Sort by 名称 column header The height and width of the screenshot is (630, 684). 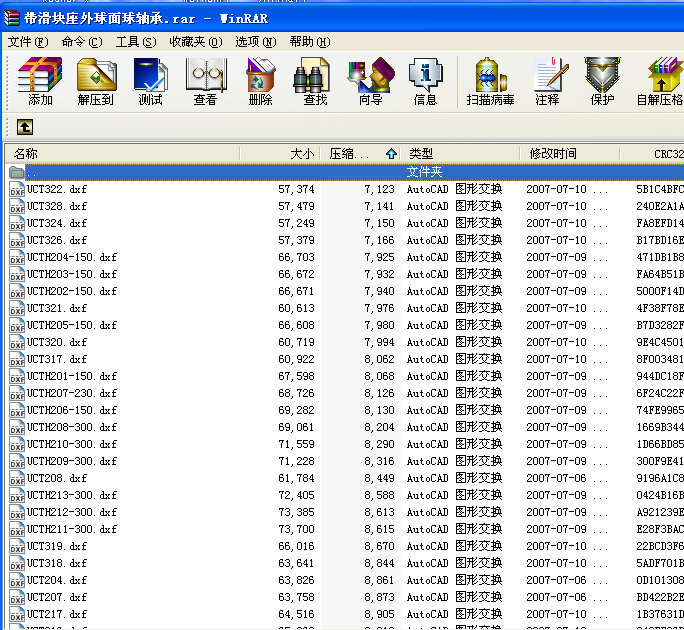coord(122,154)
